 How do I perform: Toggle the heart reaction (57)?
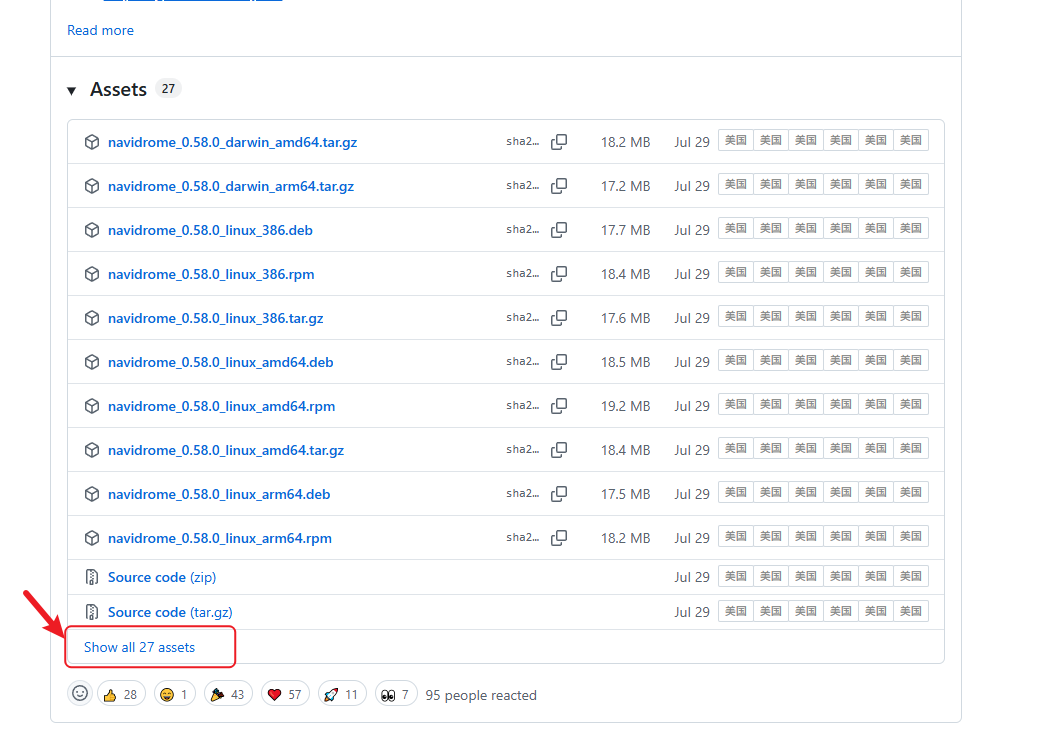tap(285, 694)
